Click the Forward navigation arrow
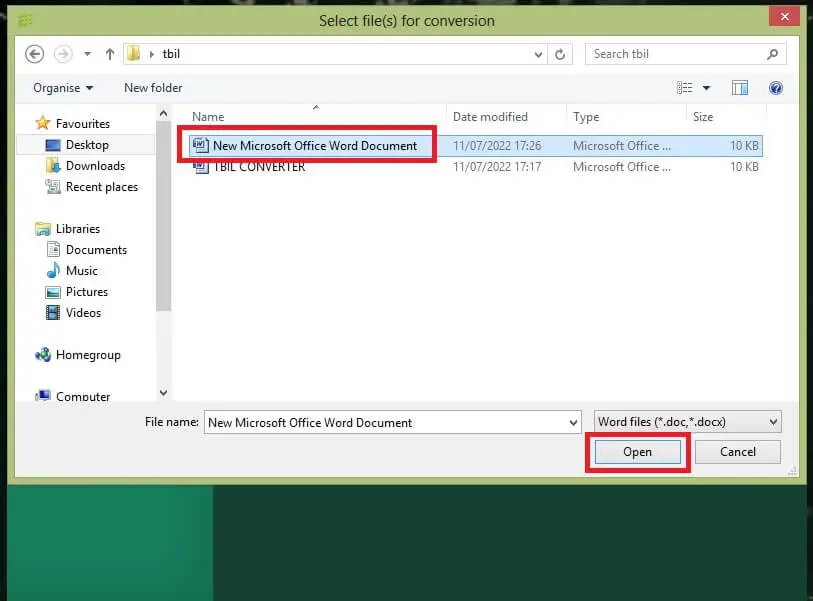 point(63,54)
